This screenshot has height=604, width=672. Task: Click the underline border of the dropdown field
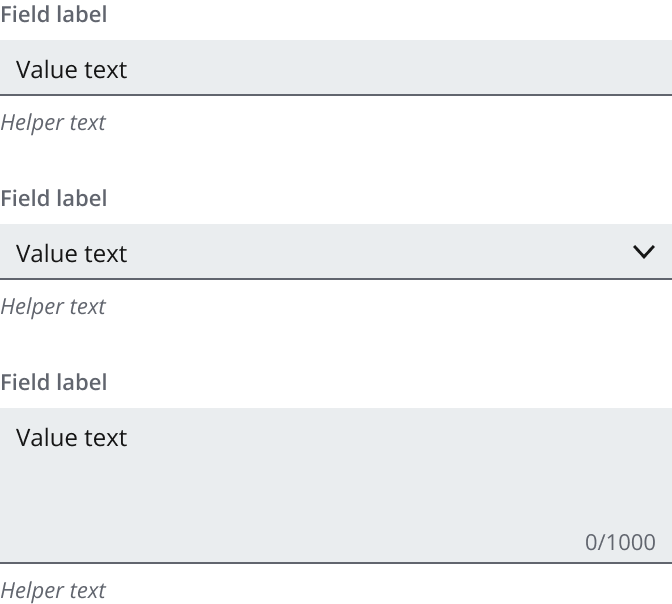click(x=336, y=279)
